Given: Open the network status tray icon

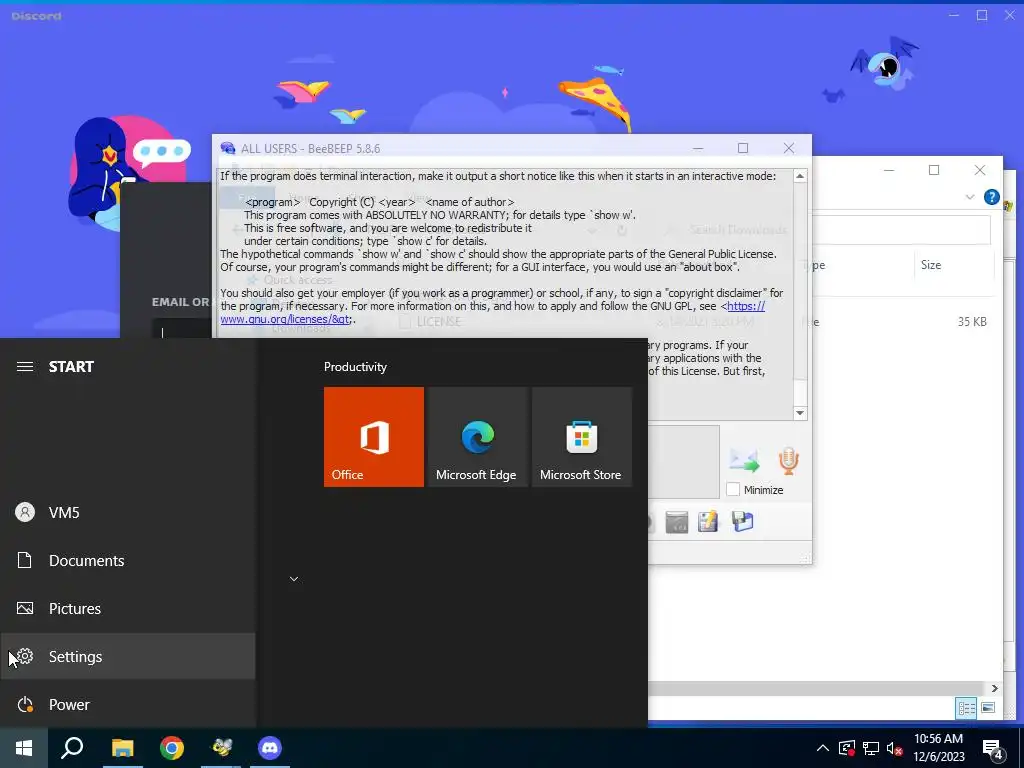Looking at the screenshot, I should [x=871, y=748].
